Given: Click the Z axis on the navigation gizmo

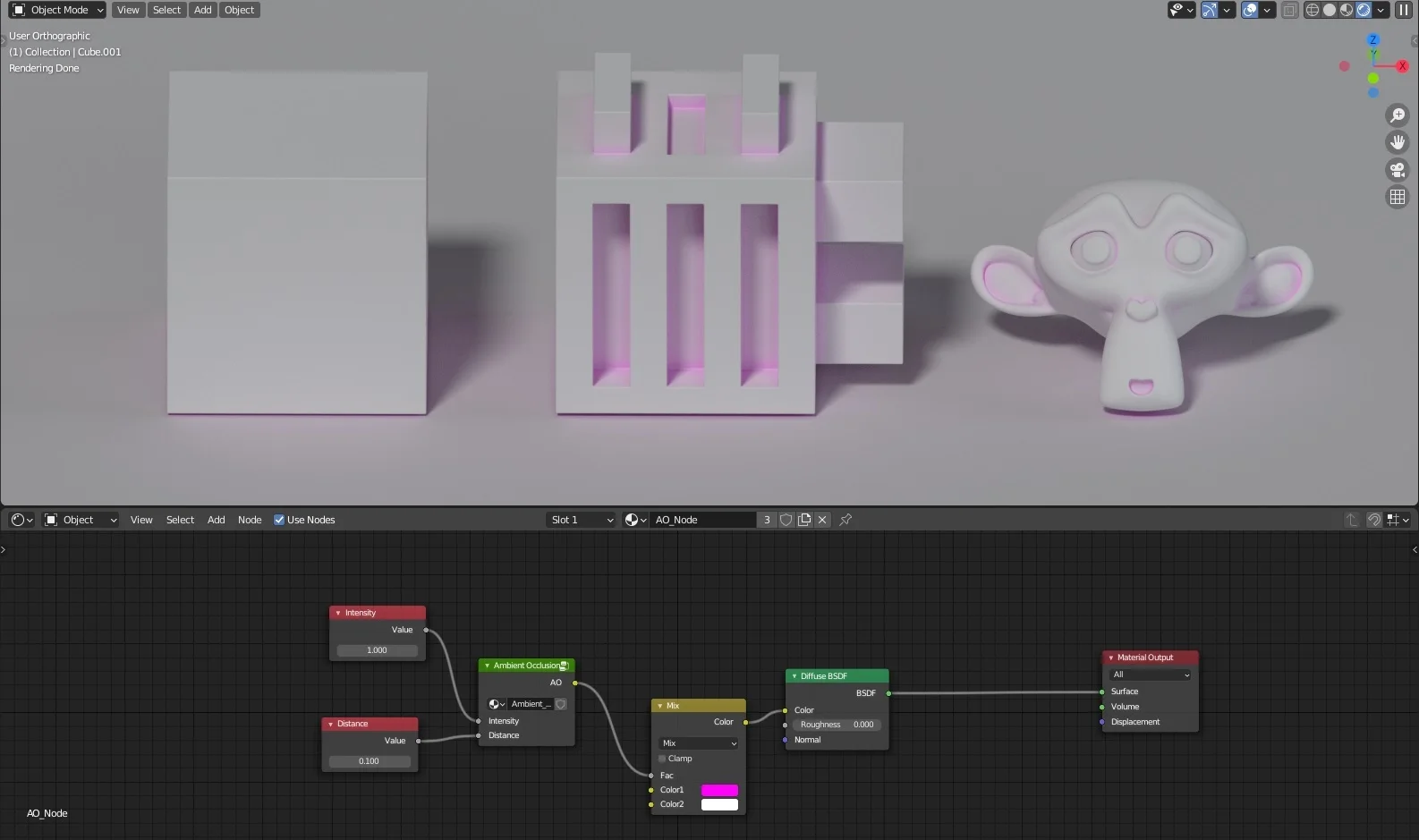Looking at the screenshot, I should click(1373, 40).
